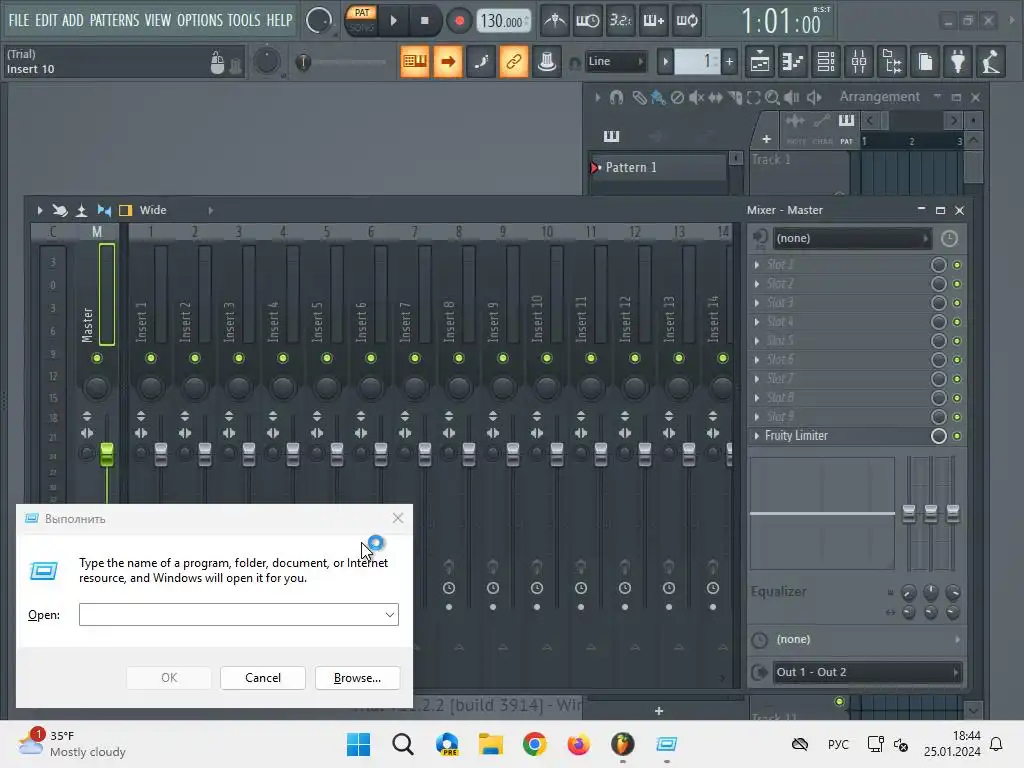Screen dimensions: 1024x768
Task: Click the orange arrow auto-scroll icon
Action: click(x=448, y=62)
